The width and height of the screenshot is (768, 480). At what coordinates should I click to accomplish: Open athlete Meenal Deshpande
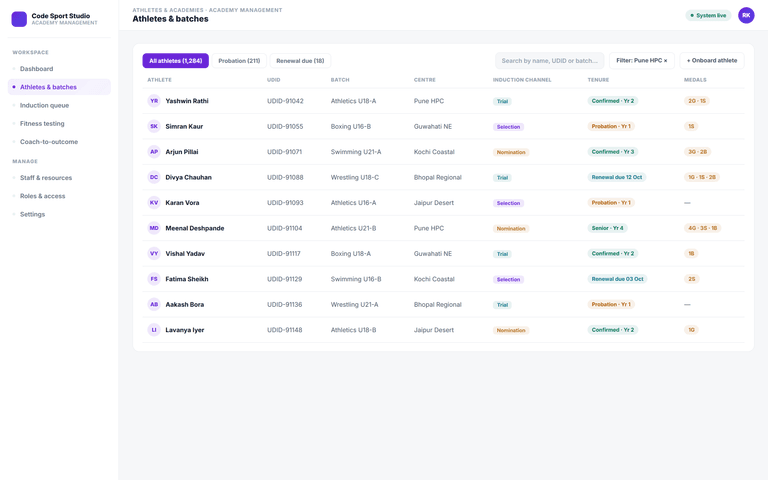coord(195,228)
